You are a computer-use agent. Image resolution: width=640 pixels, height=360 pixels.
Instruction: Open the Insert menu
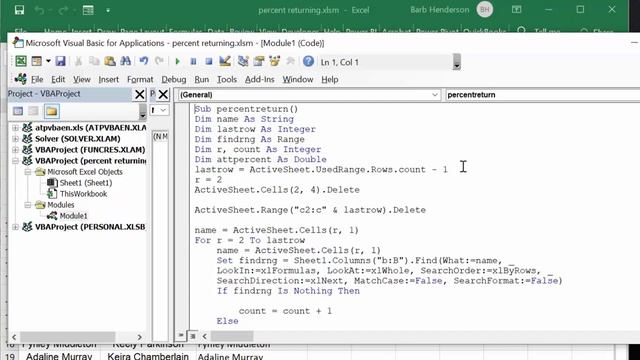point(109,80)
